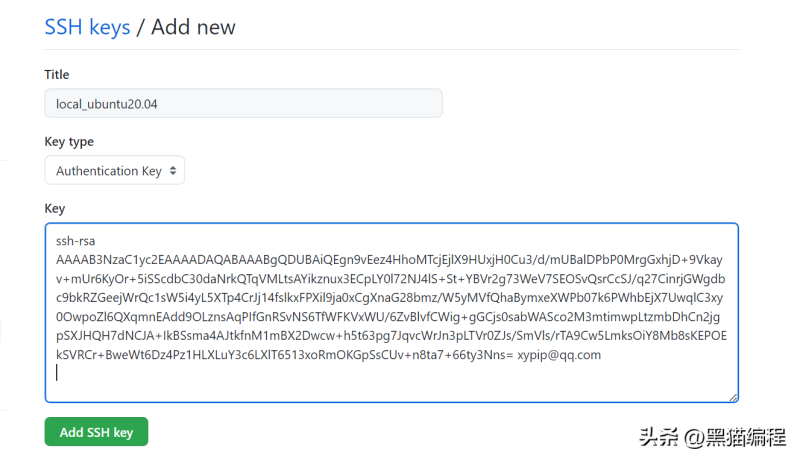Click the key line starting with pSXJHQH7dNCJA
This screenshot has height=461, width=800.
[x=391, y=336]
